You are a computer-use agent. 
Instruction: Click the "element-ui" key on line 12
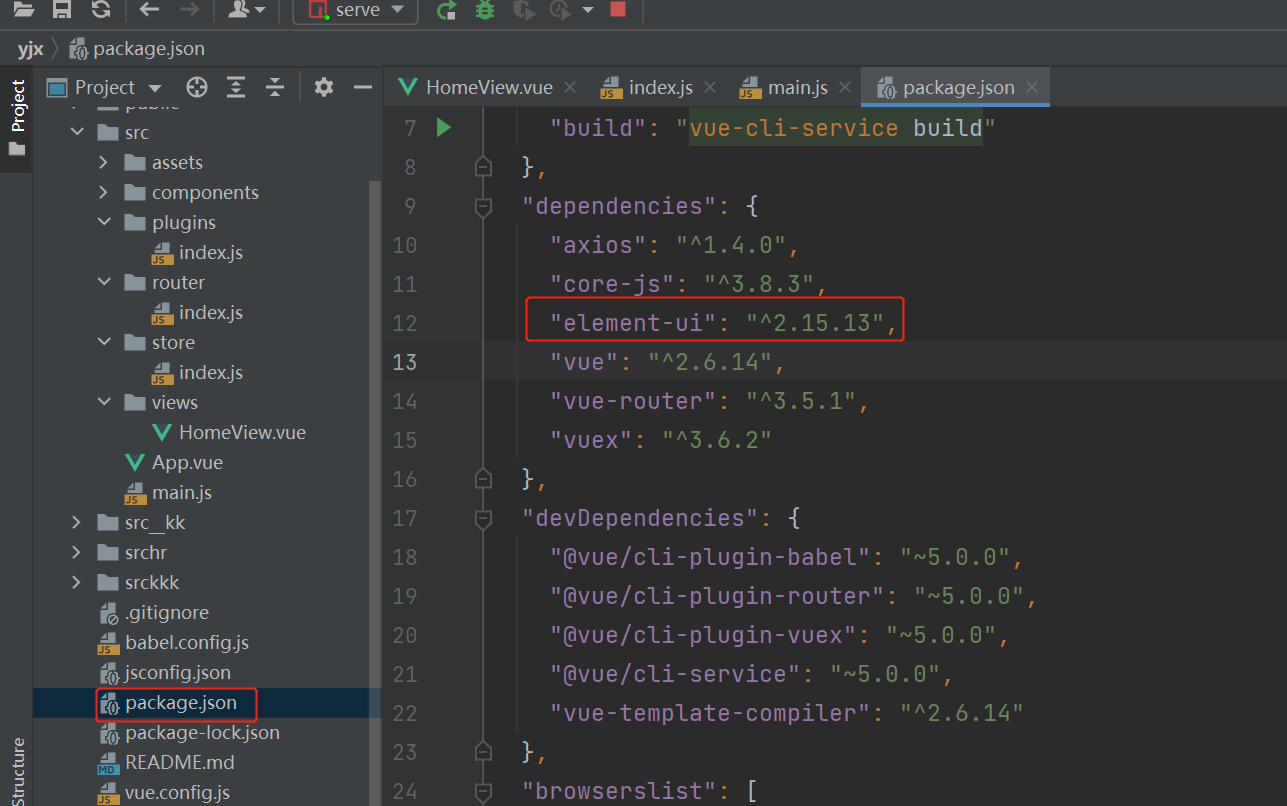tap(634, 323)
